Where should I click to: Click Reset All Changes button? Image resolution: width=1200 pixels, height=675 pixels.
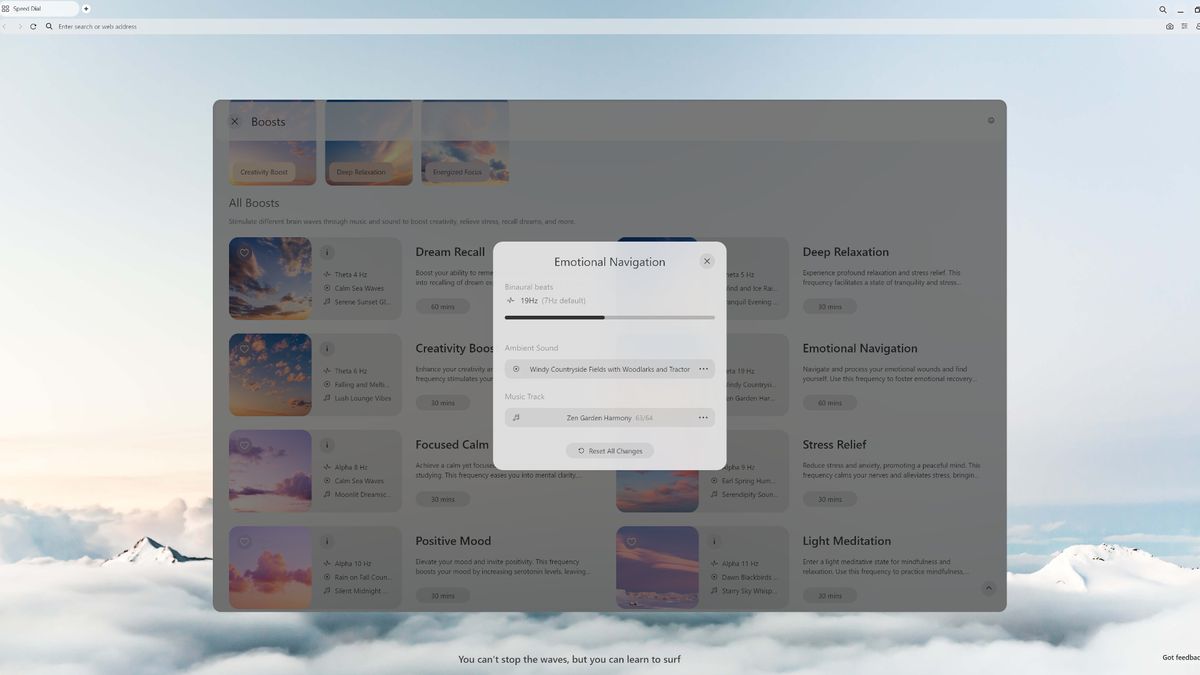pos(610,451)
